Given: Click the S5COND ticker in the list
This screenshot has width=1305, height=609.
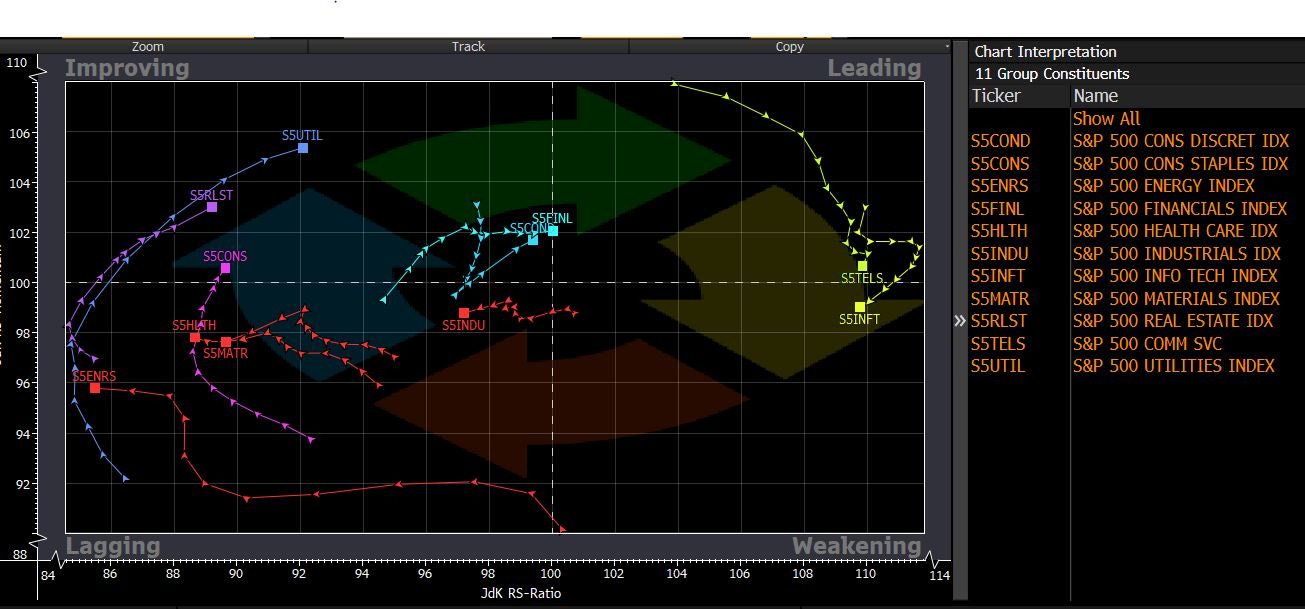Looking at the screenshot, I should pyautogui.click(x=1000, y=141).
